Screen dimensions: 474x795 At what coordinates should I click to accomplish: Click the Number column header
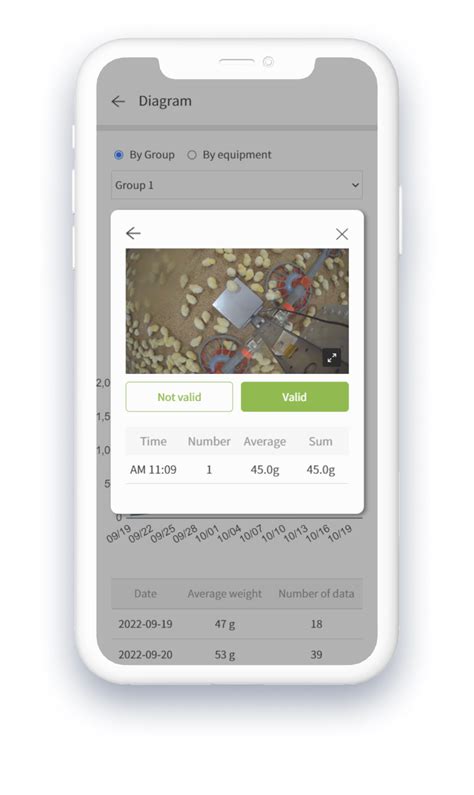[209, 442]
